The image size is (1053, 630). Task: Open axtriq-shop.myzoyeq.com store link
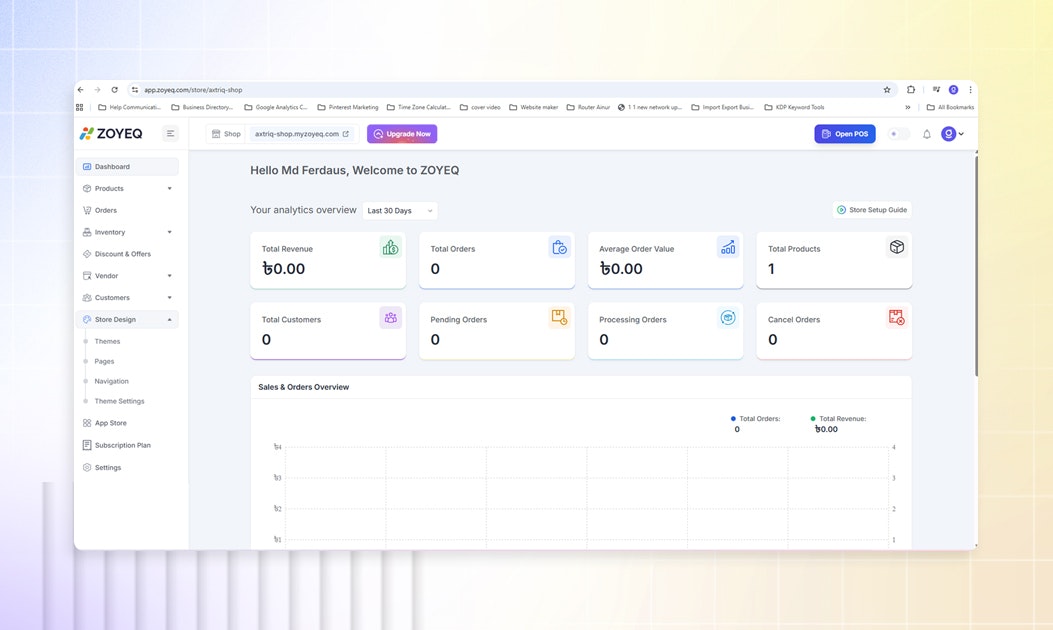[x=302, y=134]
